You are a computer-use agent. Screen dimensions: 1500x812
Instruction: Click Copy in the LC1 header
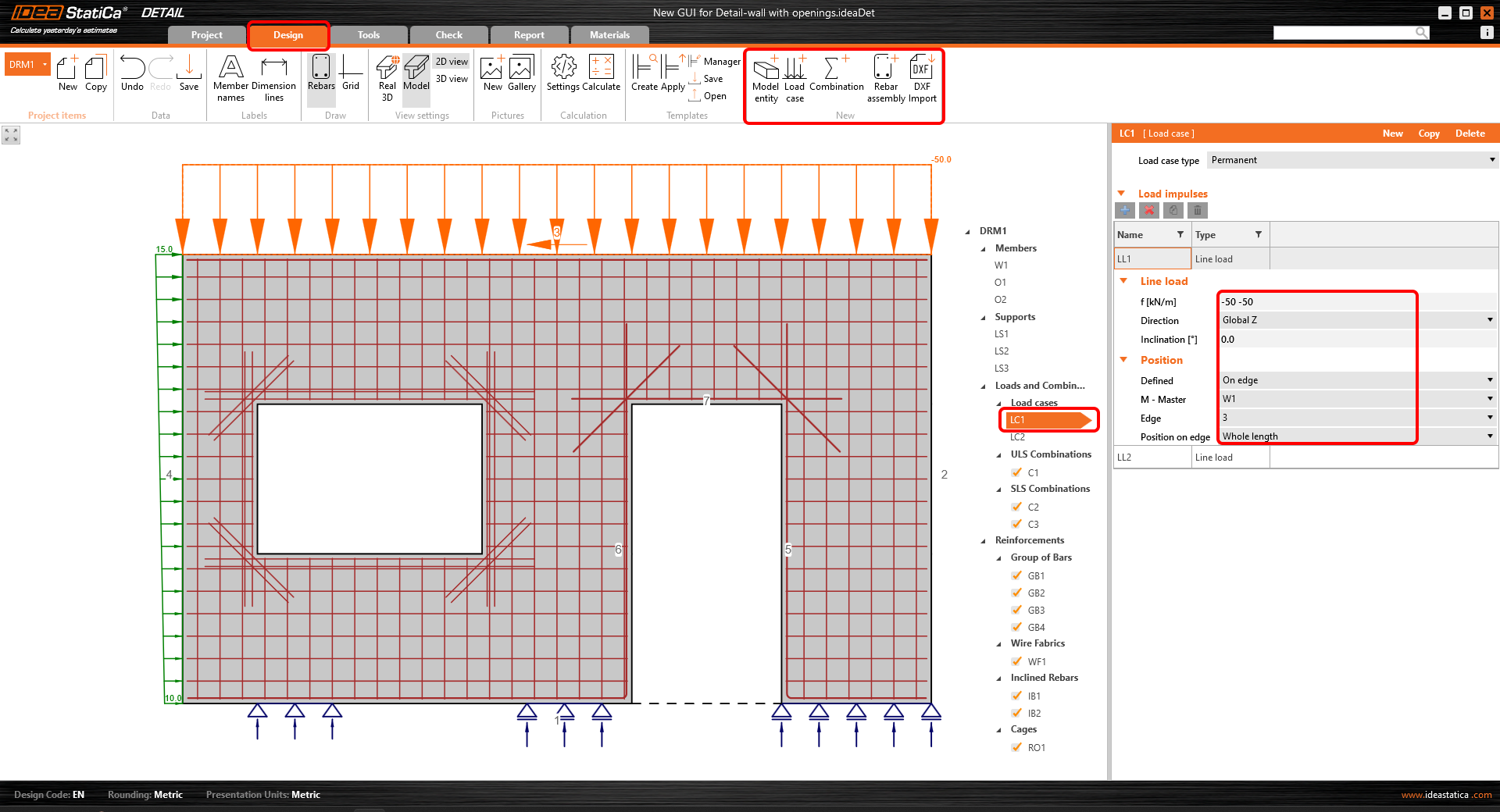coord(1428,134)
